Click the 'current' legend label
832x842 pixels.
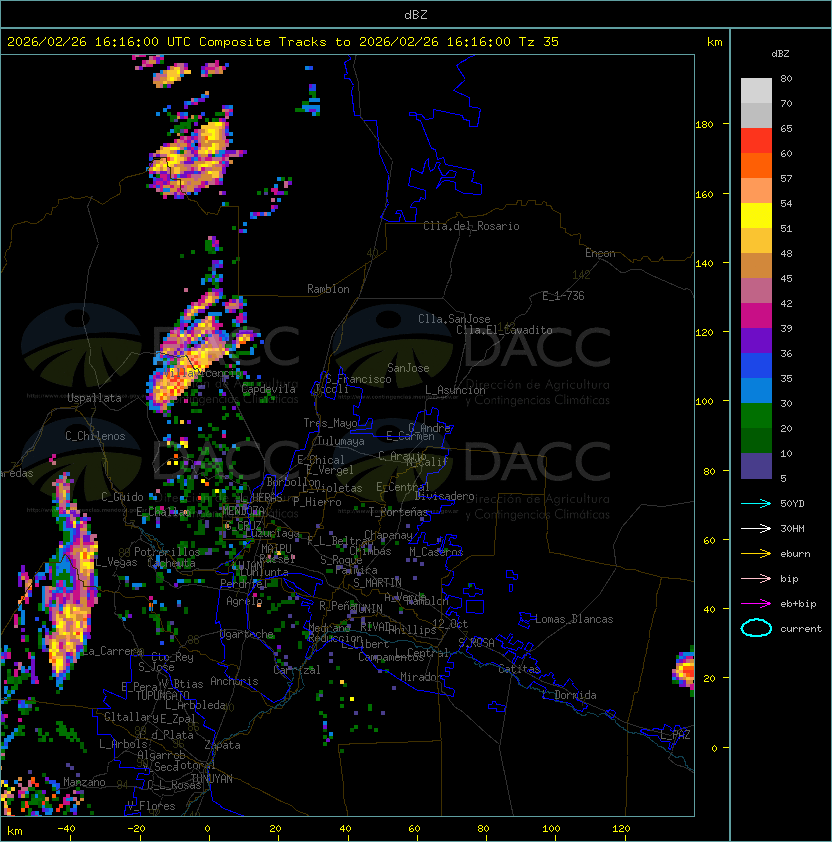point(801,629)
